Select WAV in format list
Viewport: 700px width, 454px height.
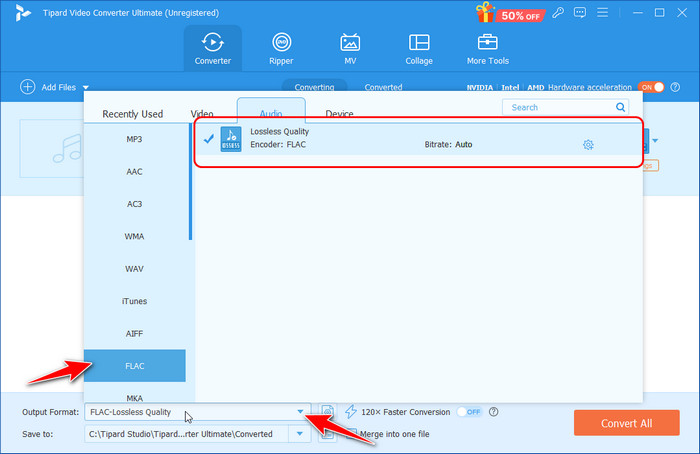click(x=134, y=269)
